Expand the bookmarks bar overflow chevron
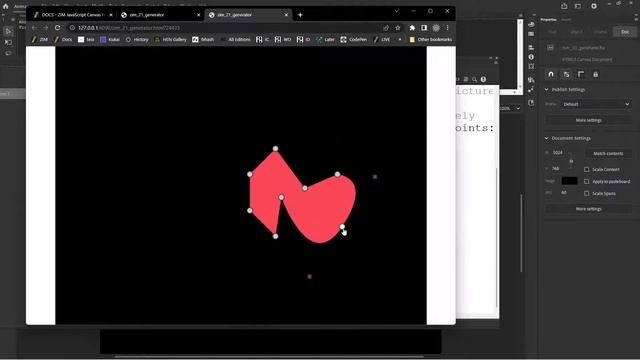The width and height of the screenshot is (640, 360). [400, 40]
